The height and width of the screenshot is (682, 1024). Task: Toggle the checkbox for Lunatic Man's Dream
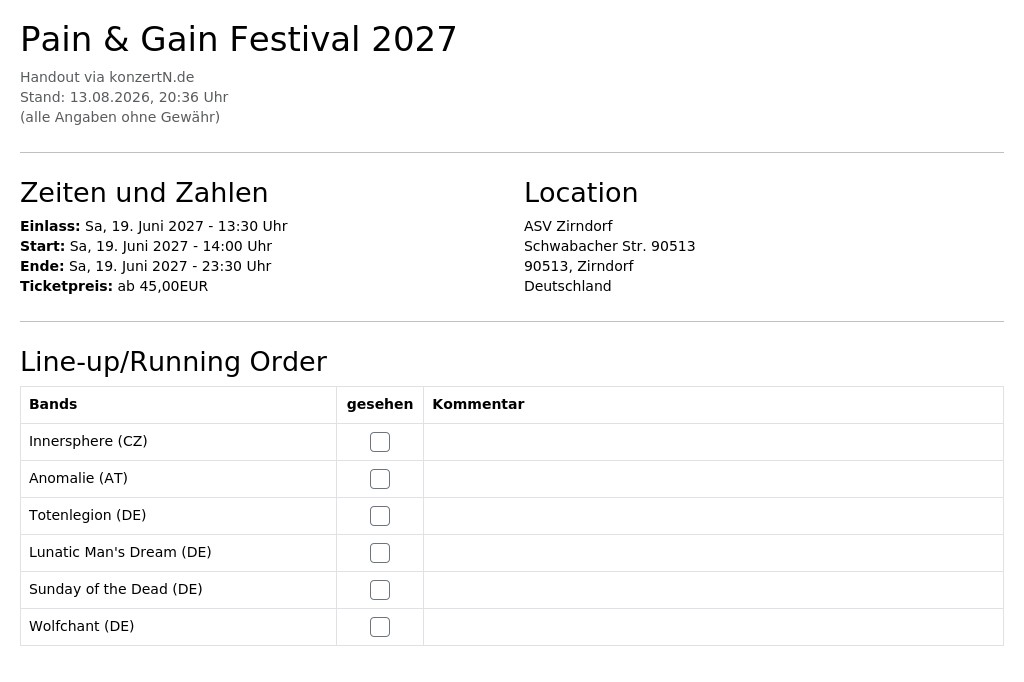(379, 553)
